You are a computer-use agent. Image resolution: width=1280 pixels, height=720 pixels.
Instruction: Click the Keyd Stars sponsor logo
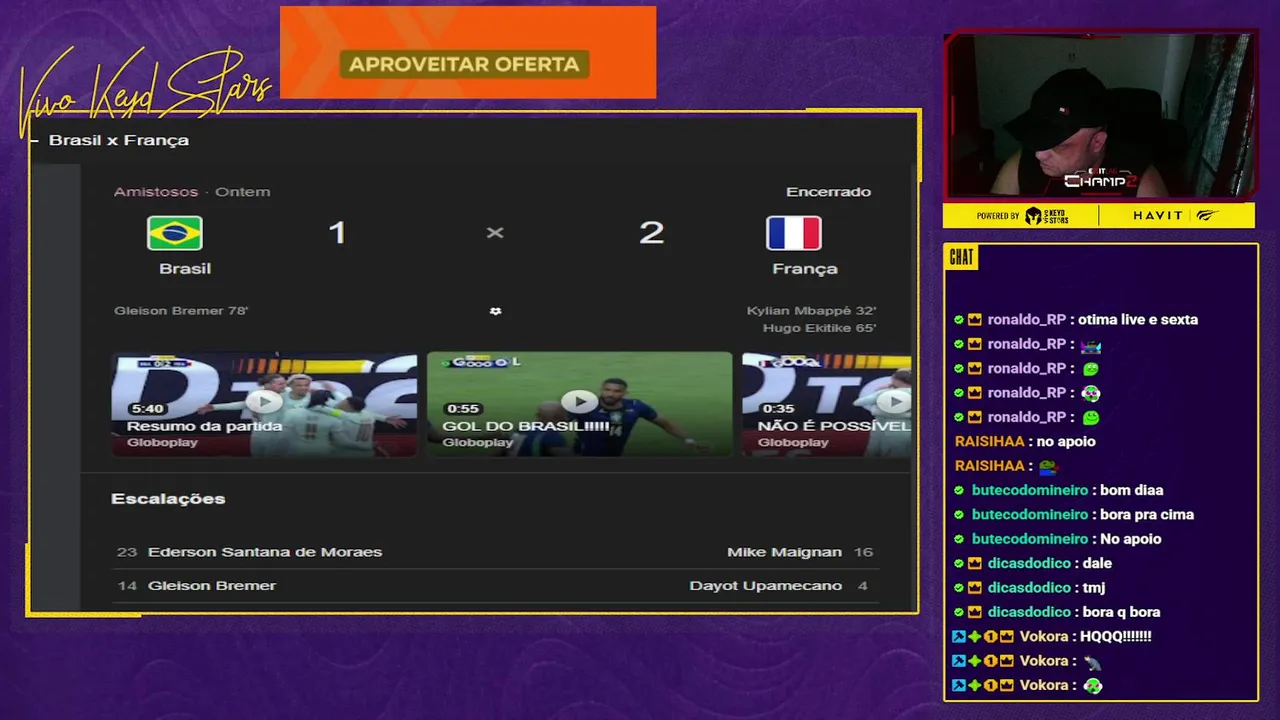[1046, 216]
